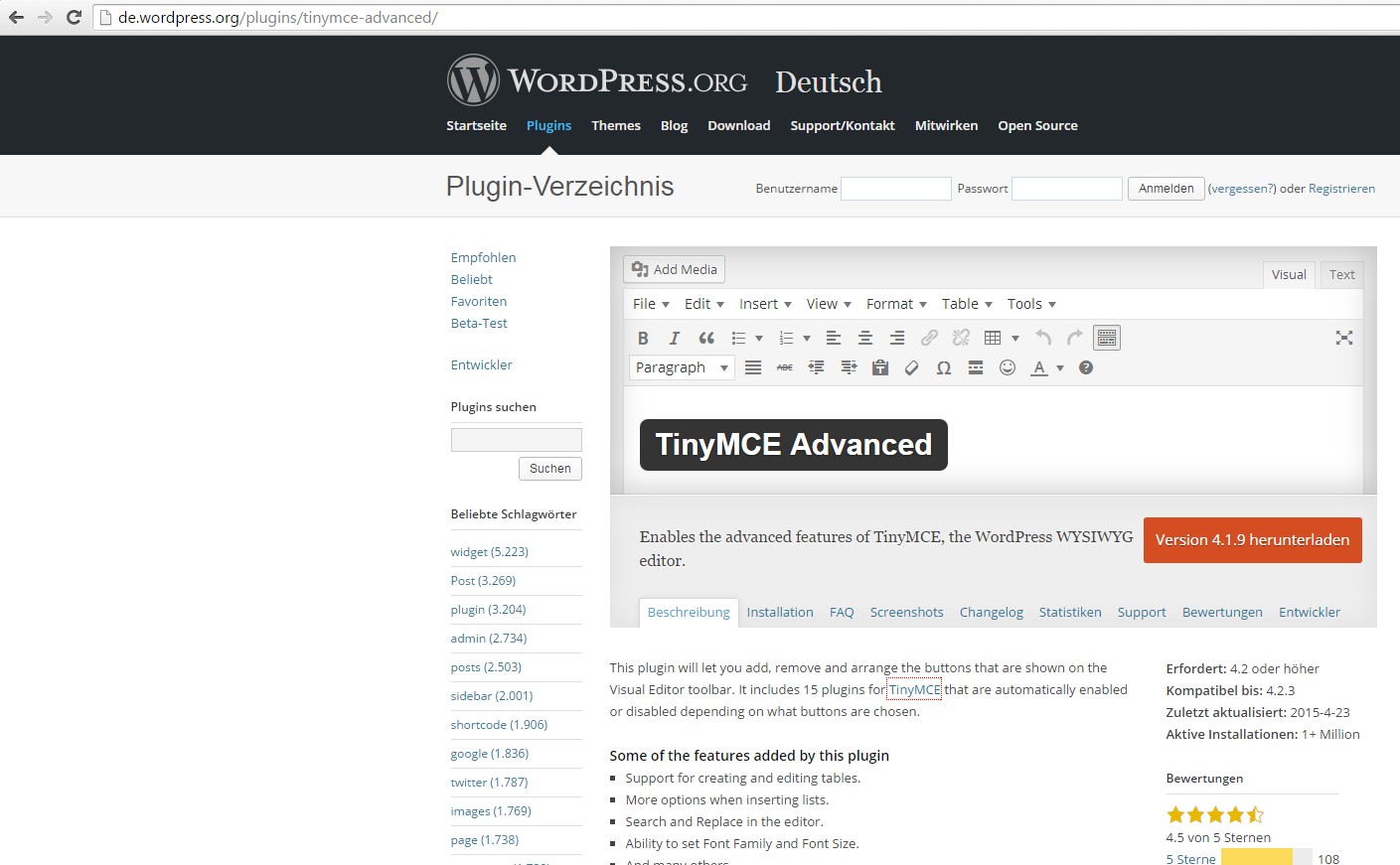This screenshot has height=865, width=1400.
Task: Click the decrease indent icon
Action: [817, 367]
